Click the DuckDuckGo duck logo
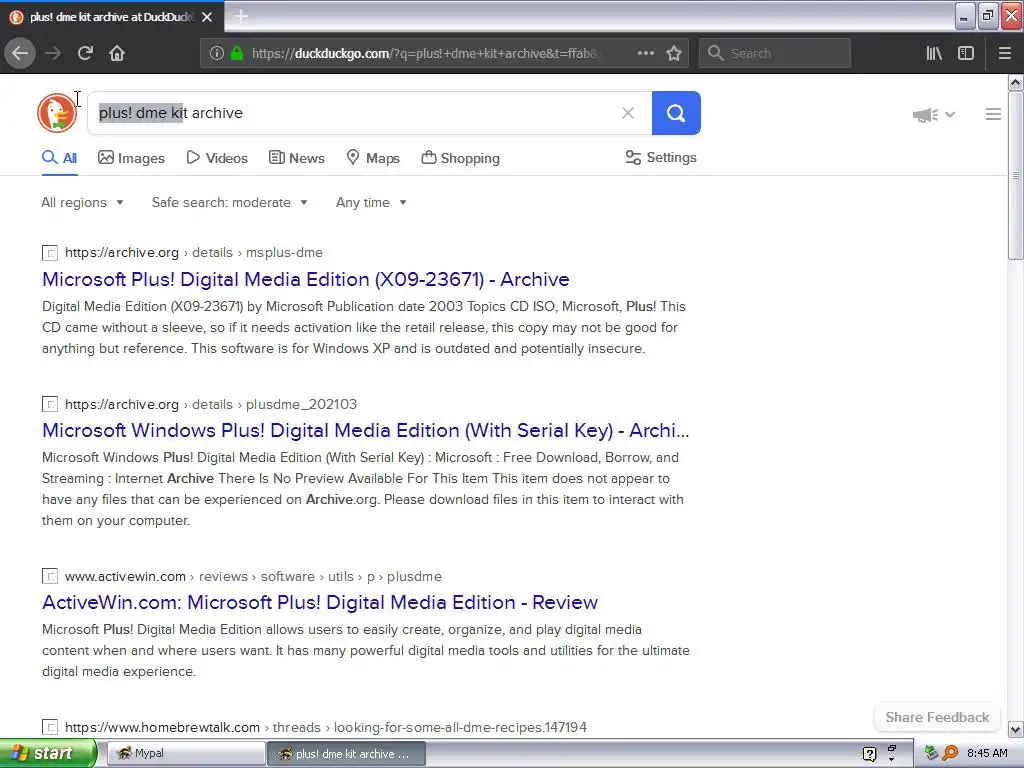Image resolution: width=1024 pixels, height=768 pixels. pyautogui.click(x=57, y=113)
